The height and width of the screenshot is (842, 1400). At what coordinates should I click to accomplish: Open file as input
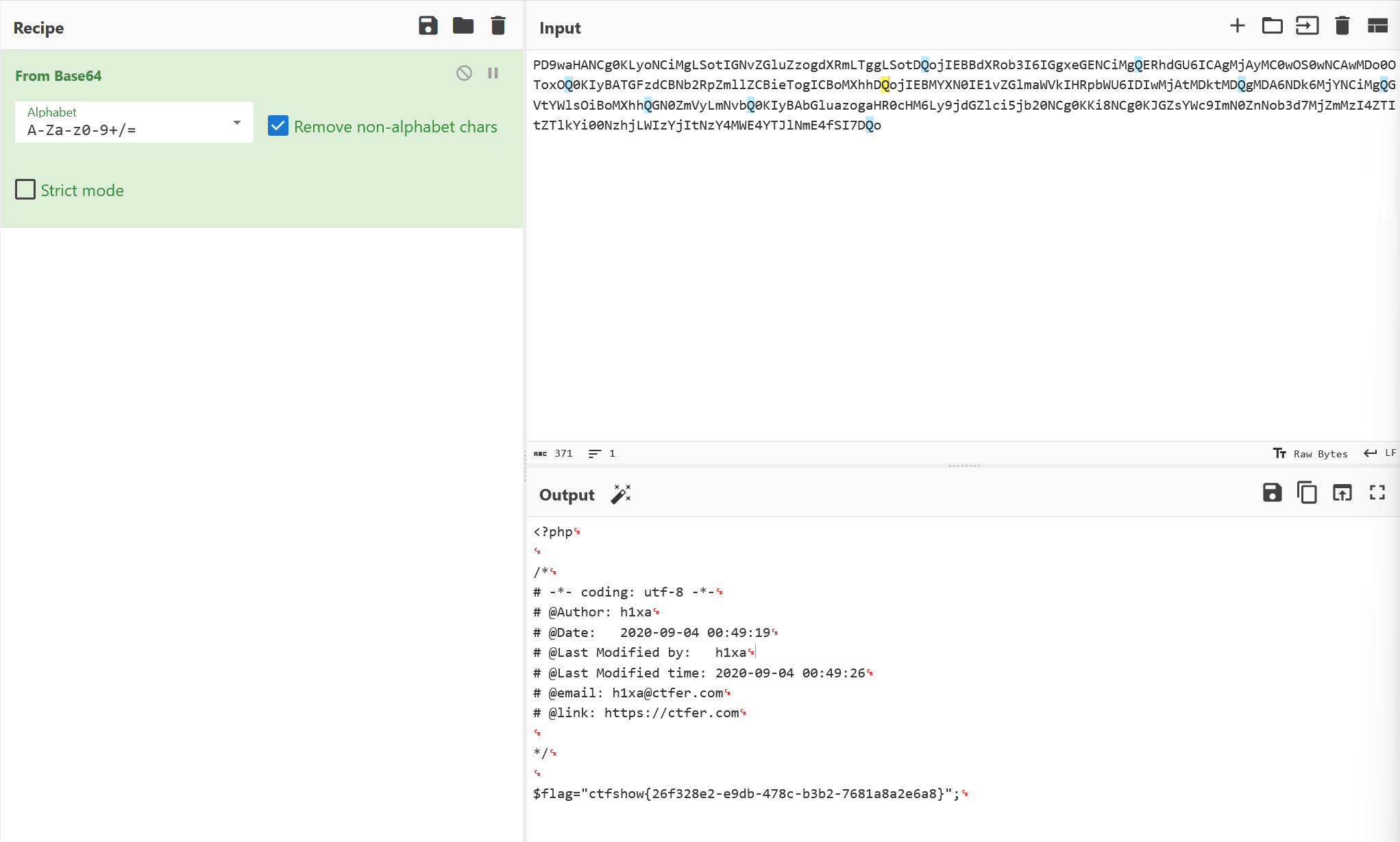pos(1307,26)
